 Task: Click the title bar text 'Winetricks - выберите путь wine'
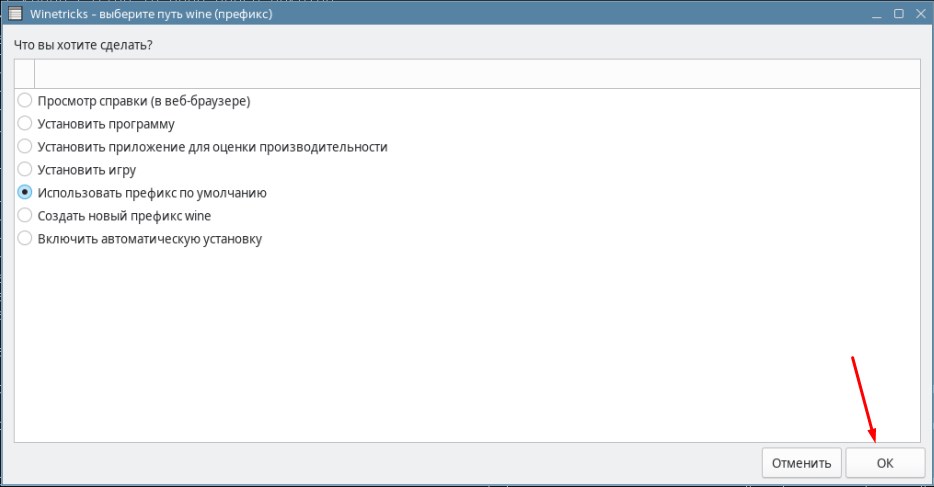pos(122,14)
